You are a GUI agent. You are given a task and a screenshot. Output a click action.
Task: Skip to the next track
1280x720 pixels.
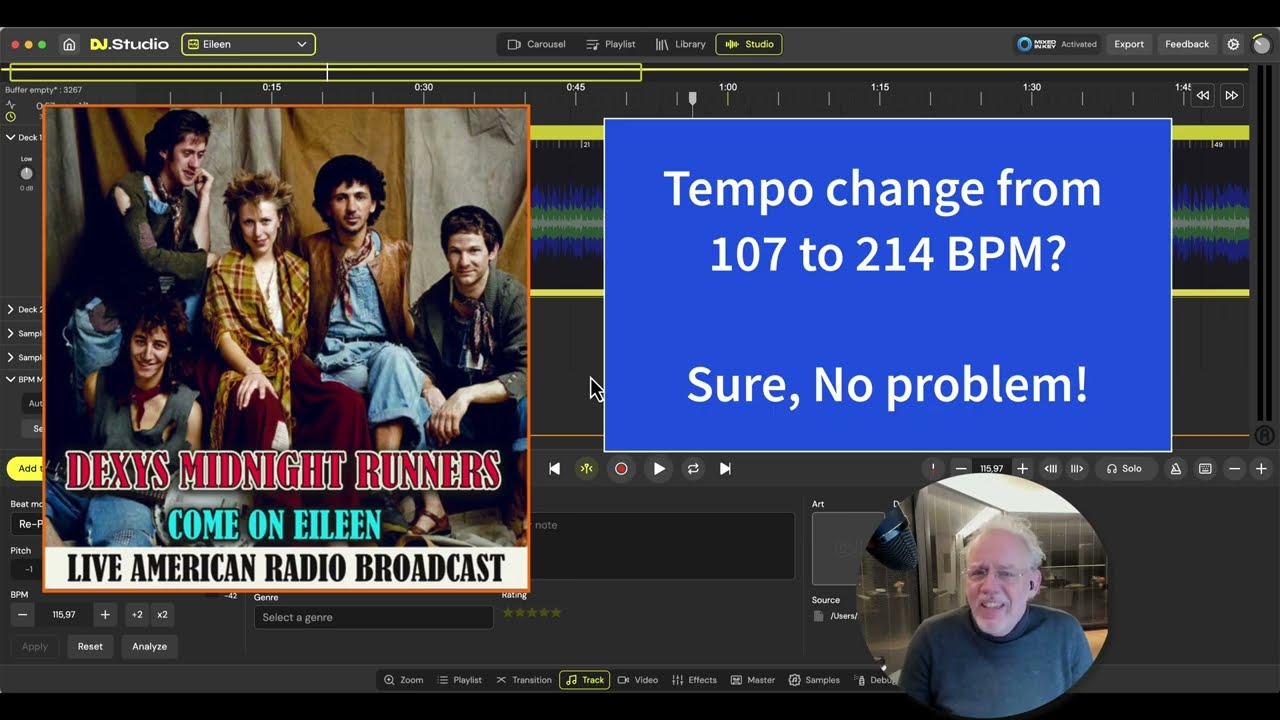pyautogui.click(x=725, y=468)
